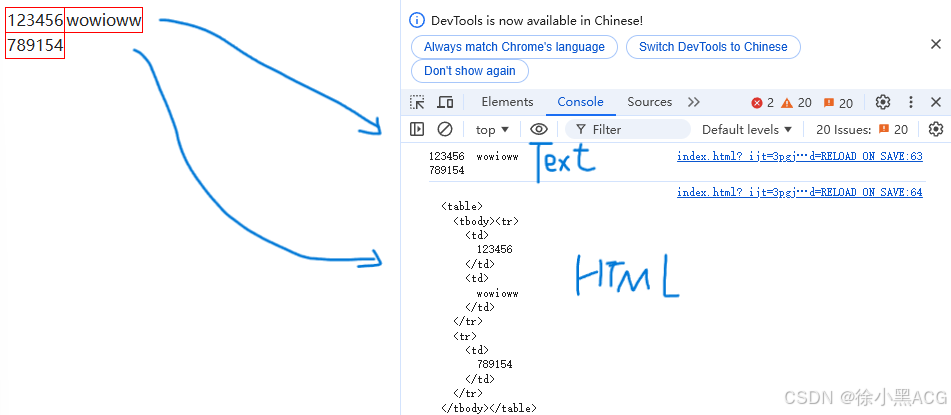Screen dimensions: 951x415
Task: Click the Don't show again button
Action: [x=470, y=70]
